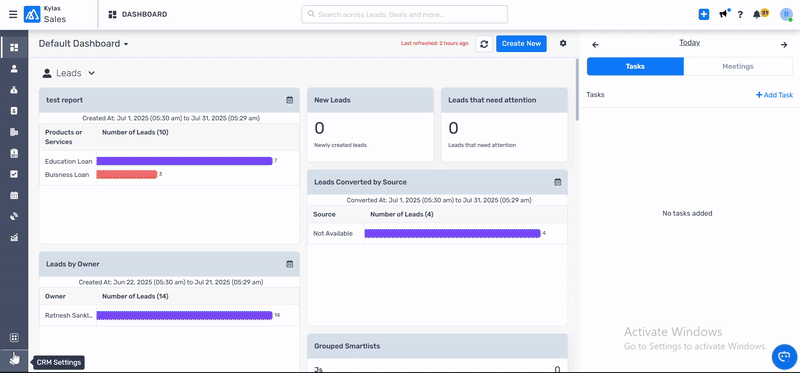Click the DASHBOARD header icon
The image size is (800, 373).
112,14
